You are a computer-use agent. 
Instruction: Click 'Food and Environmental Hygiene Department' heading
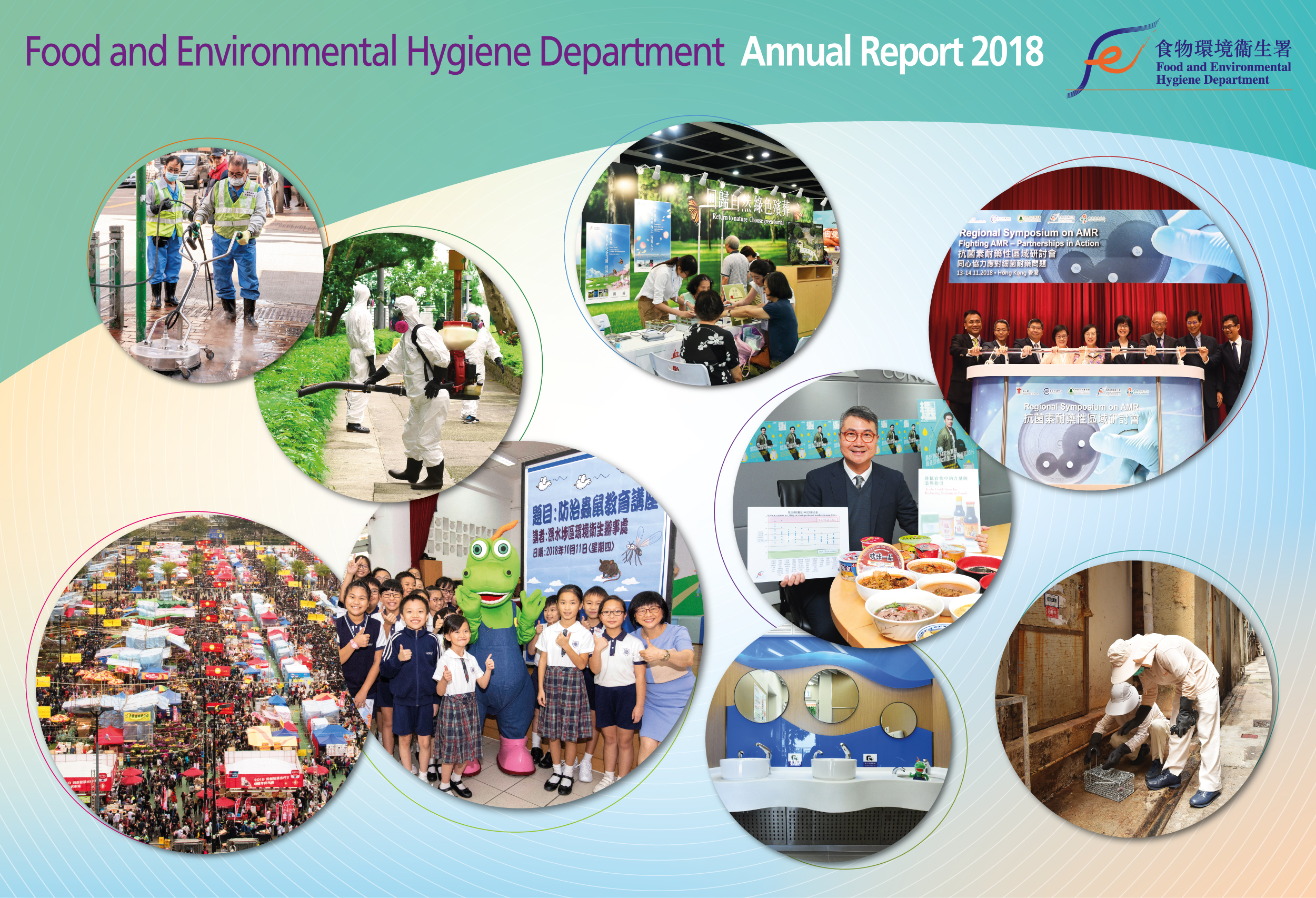coord(374,52)
